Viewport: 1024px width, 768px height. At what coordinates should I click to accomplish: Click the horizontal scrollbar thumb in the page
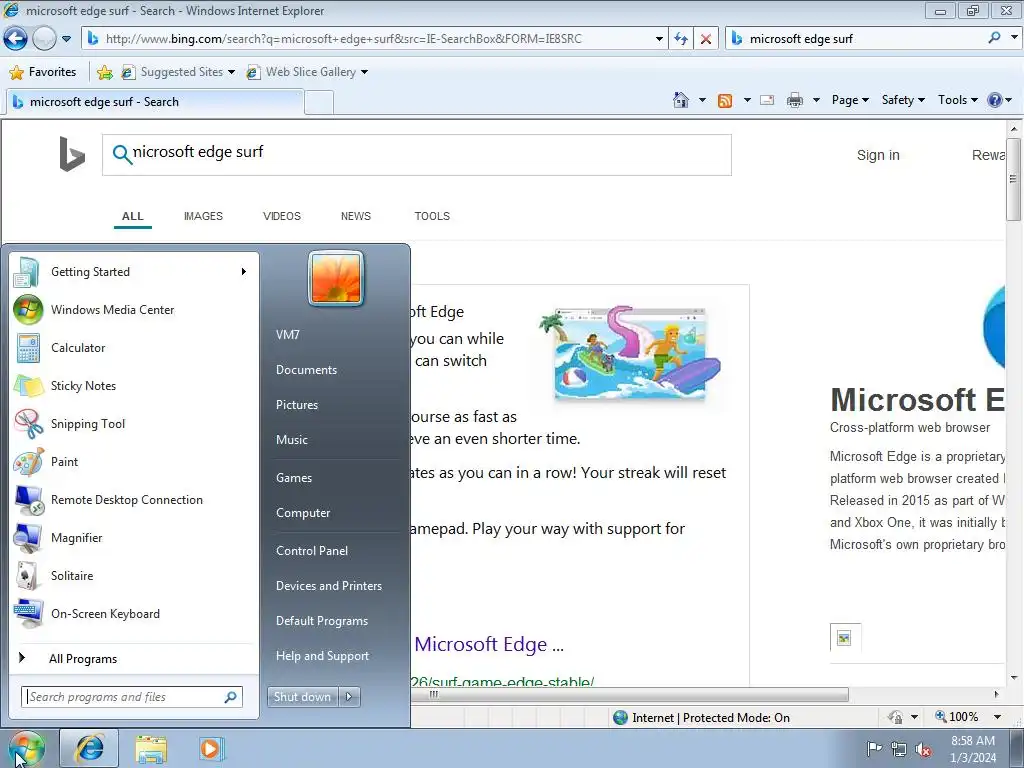630,694
